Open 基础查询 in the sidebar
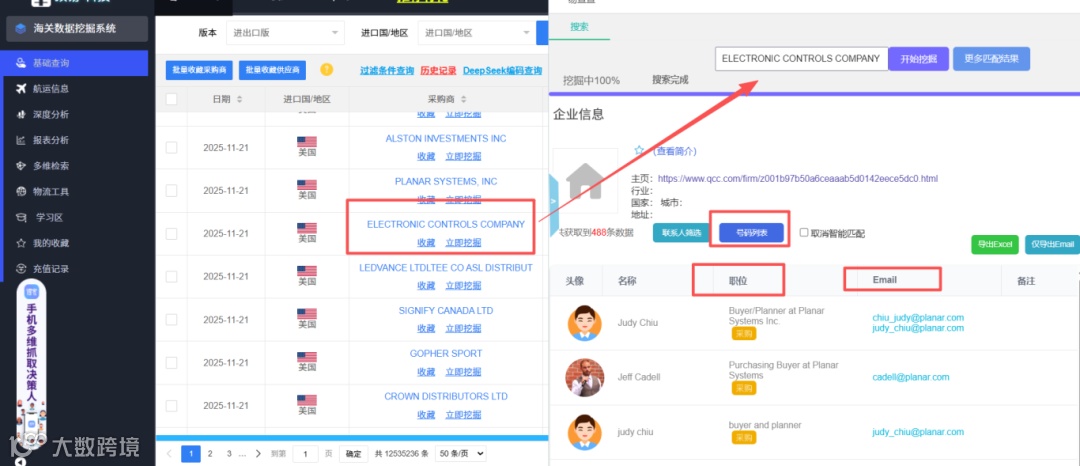The height and width of the screenshot is (466, 1080). [76, 63]
